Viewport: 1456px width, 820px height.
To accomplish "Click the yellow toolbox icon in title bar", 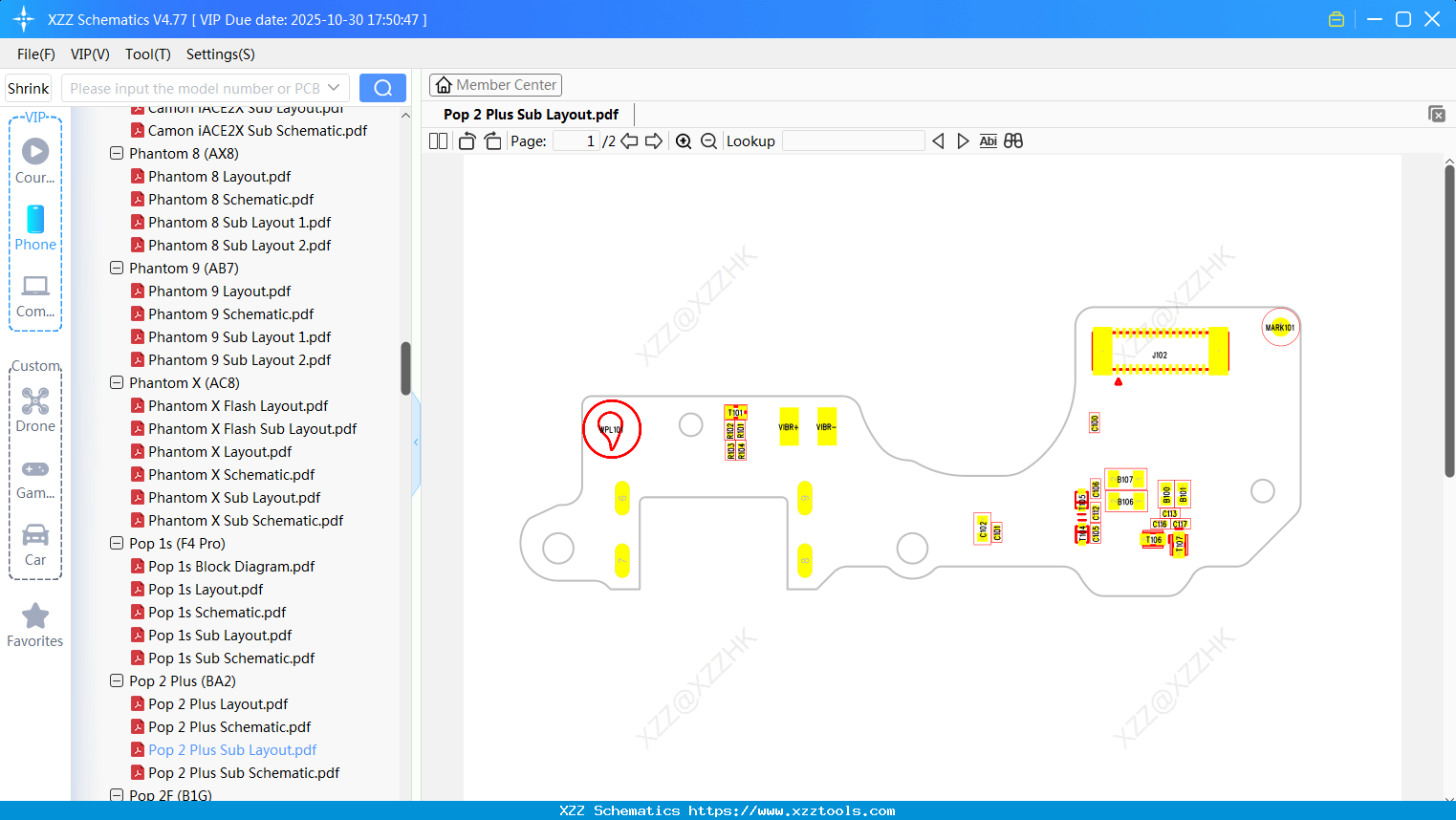I will pyautogui.click(x=1336, y=19).
